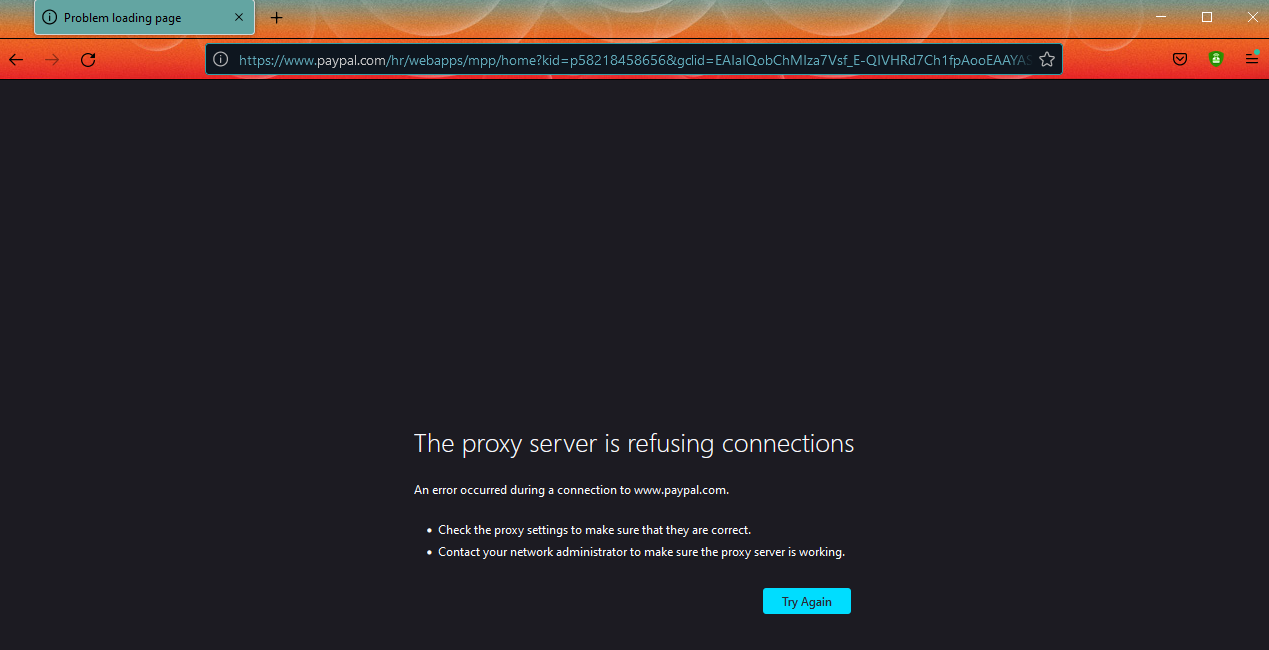Open site information icon in address bar
The image size is (1269, 650).
[221, 60]
